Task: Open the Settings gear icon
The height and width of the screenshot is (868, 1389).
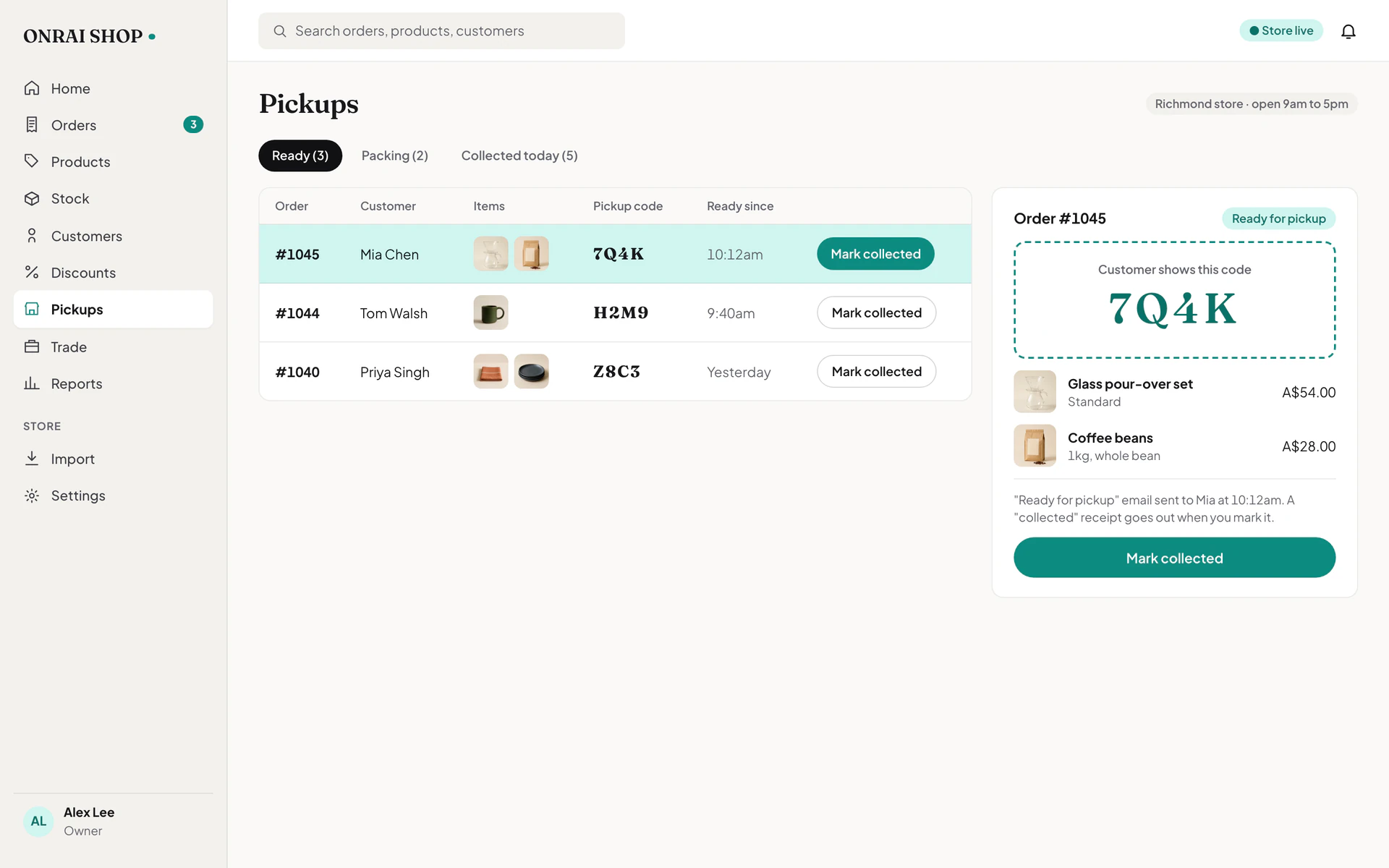Action: (32, 495)
